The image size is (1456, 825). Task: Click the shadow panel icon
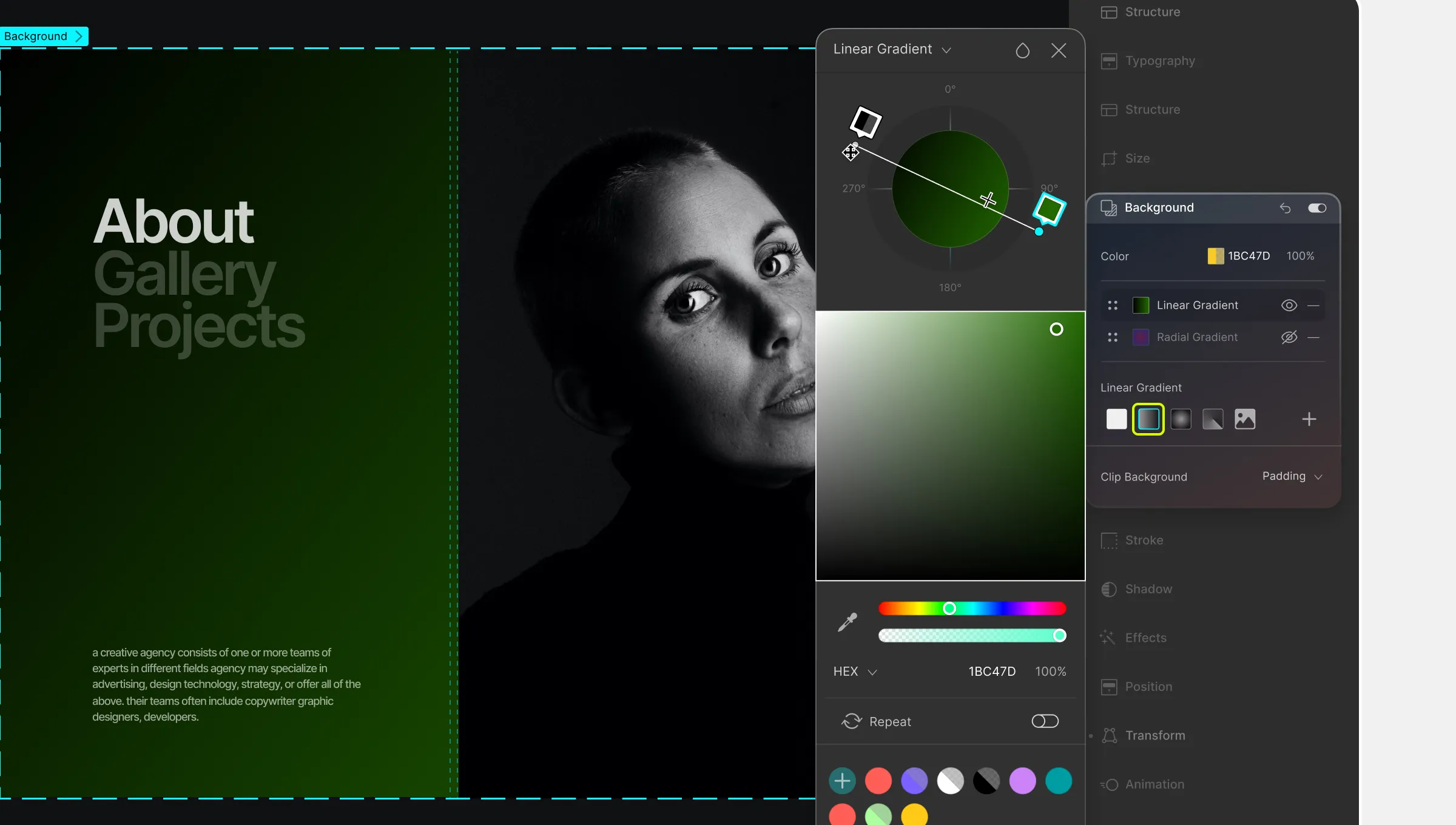(x=1110, y=588)
